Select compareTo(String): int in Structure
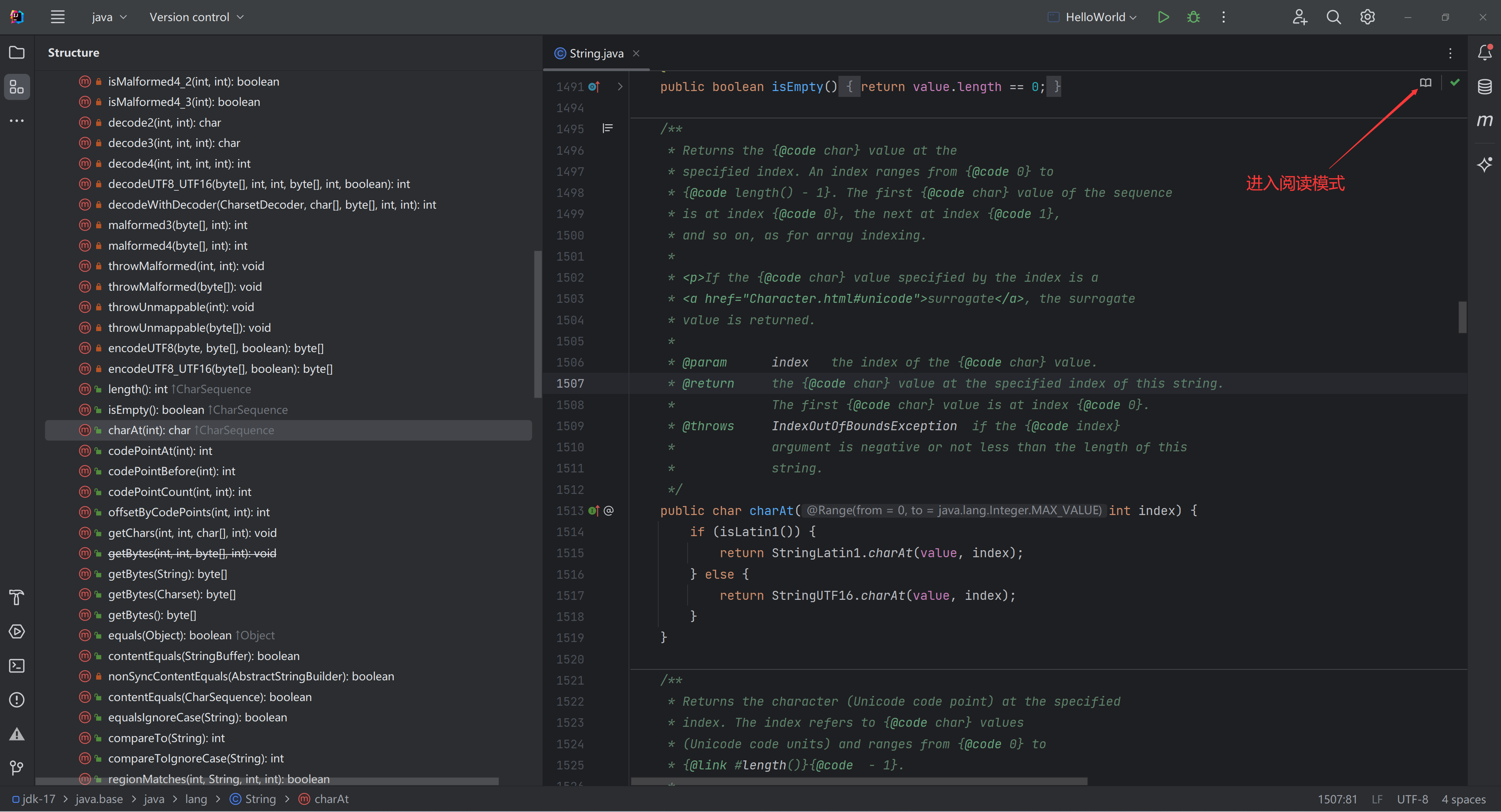 tap(288, 738)
